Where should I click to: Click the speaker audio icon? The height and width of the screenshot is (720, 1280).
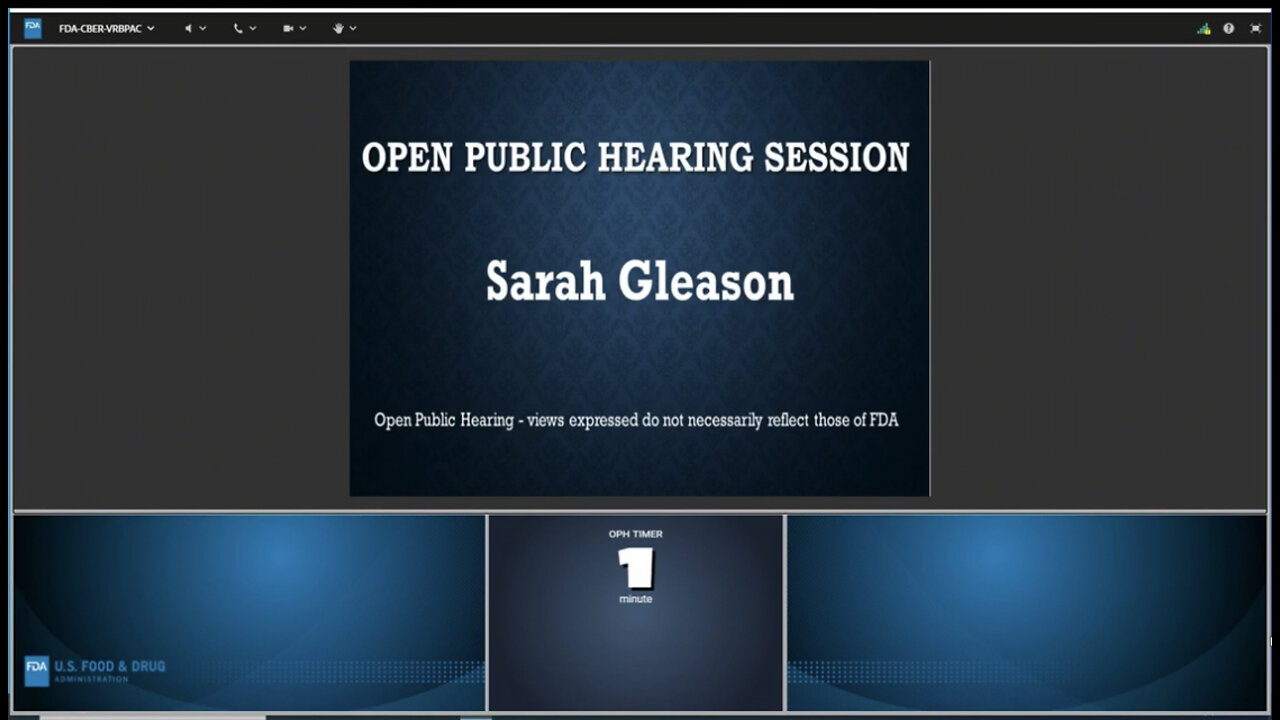tap(188, 28)
